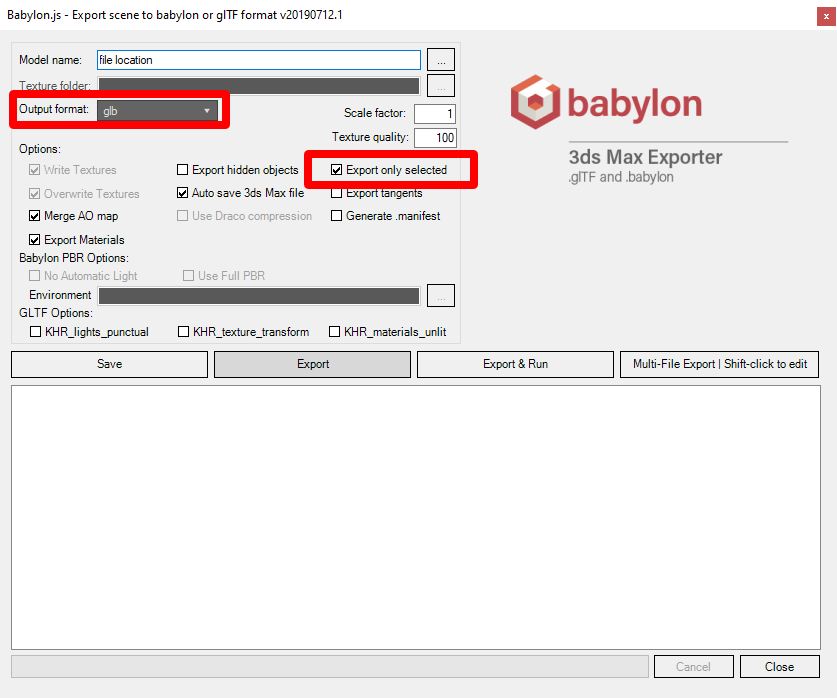This screenshot has width=837, height=698.
Task: Click the Babylon cube logo icon
Action: pyautogui.click(x=535, y=102)
